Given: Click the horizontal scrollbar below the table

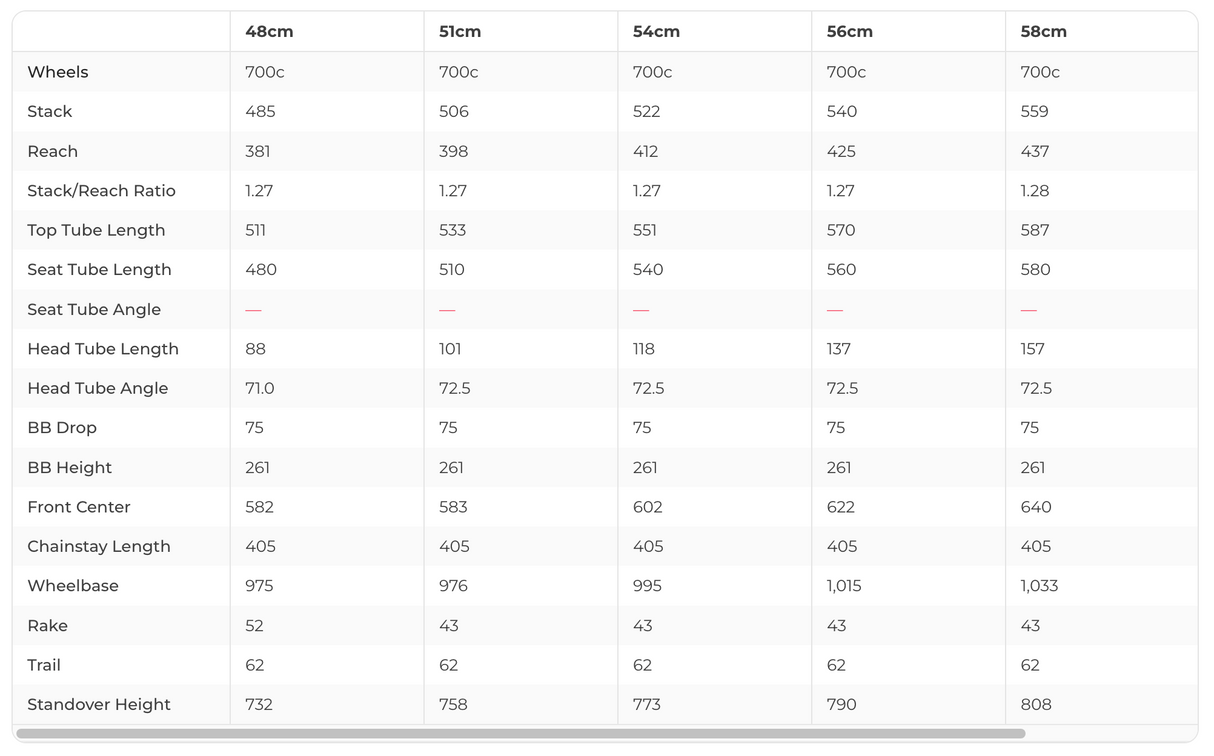Looking at the screenshot, I should click(x=520, y=733).
